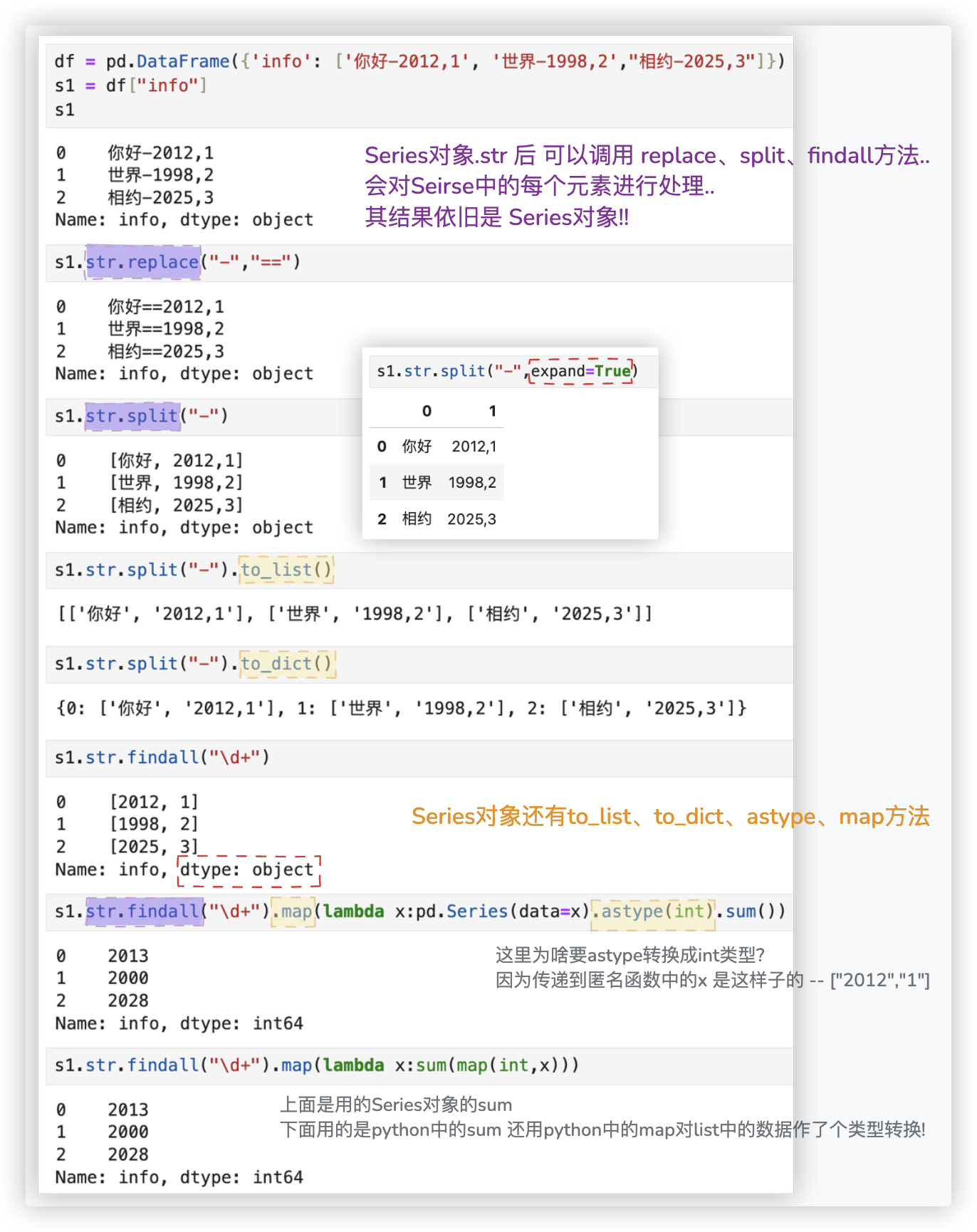Click the pd.DataFrame definition code cell

point(419,85)
